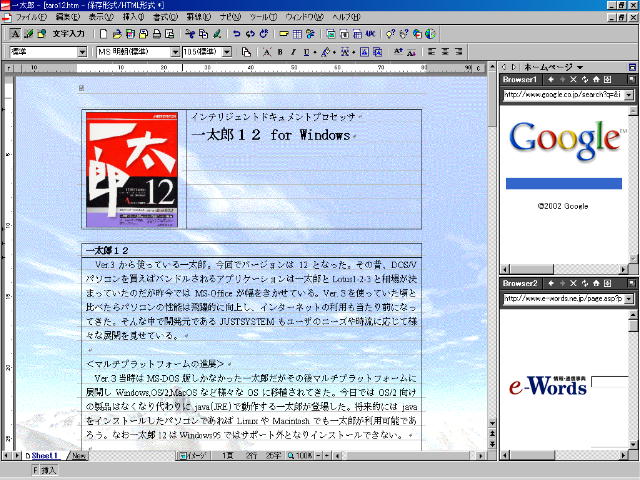Toggle character border frame button
The image size is (640, 480).
(x=364, y=52)
